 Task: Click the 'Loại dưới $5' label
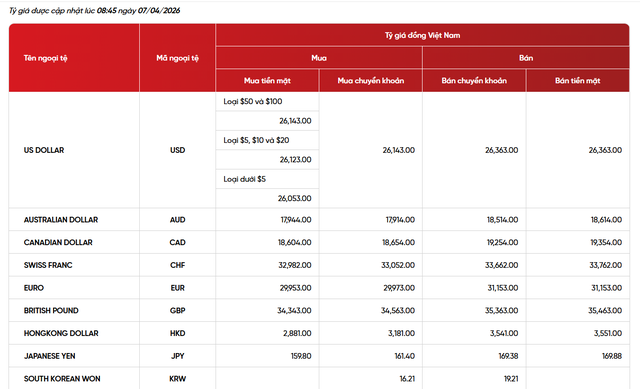pyautogui.click(x=244, y=179)
